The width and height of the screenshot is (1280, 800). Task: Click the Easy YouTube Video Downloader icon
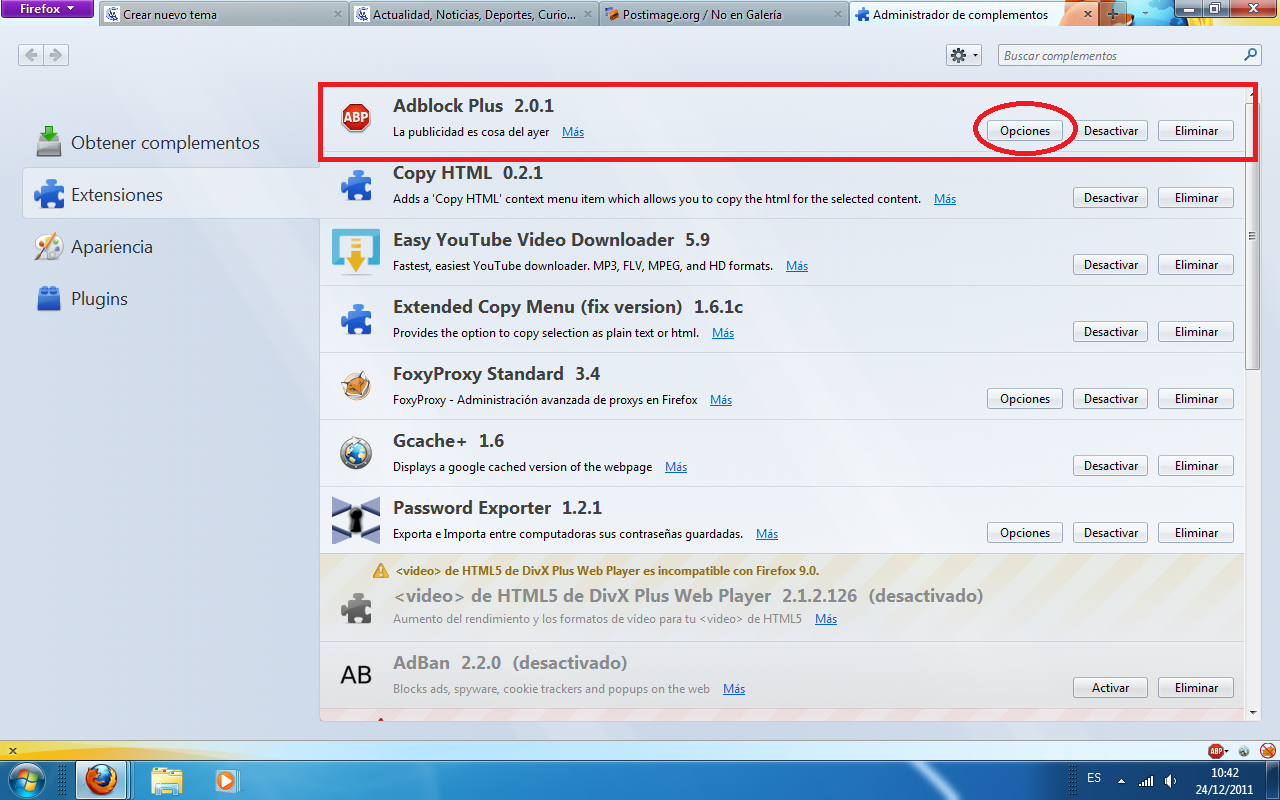356,252
